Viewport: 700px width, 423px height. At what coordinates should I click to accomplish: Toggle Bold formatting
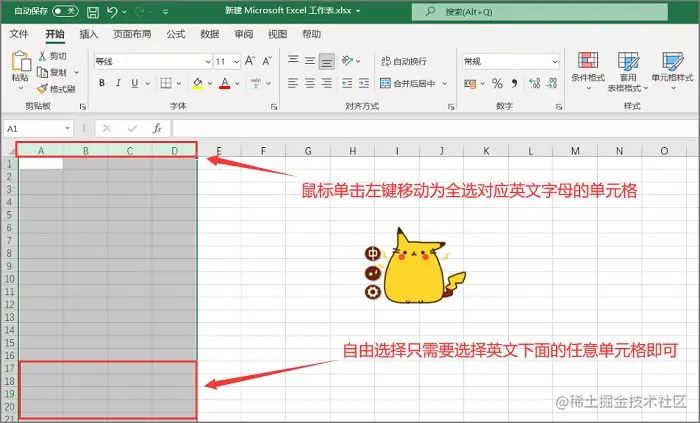102,83
